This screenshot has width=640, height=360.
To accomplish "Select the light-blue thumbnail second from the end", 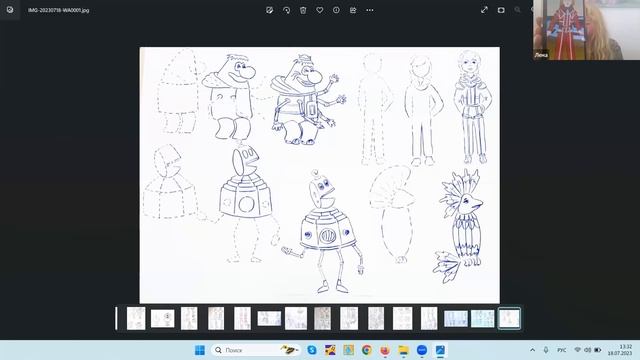I will point(482,319).
